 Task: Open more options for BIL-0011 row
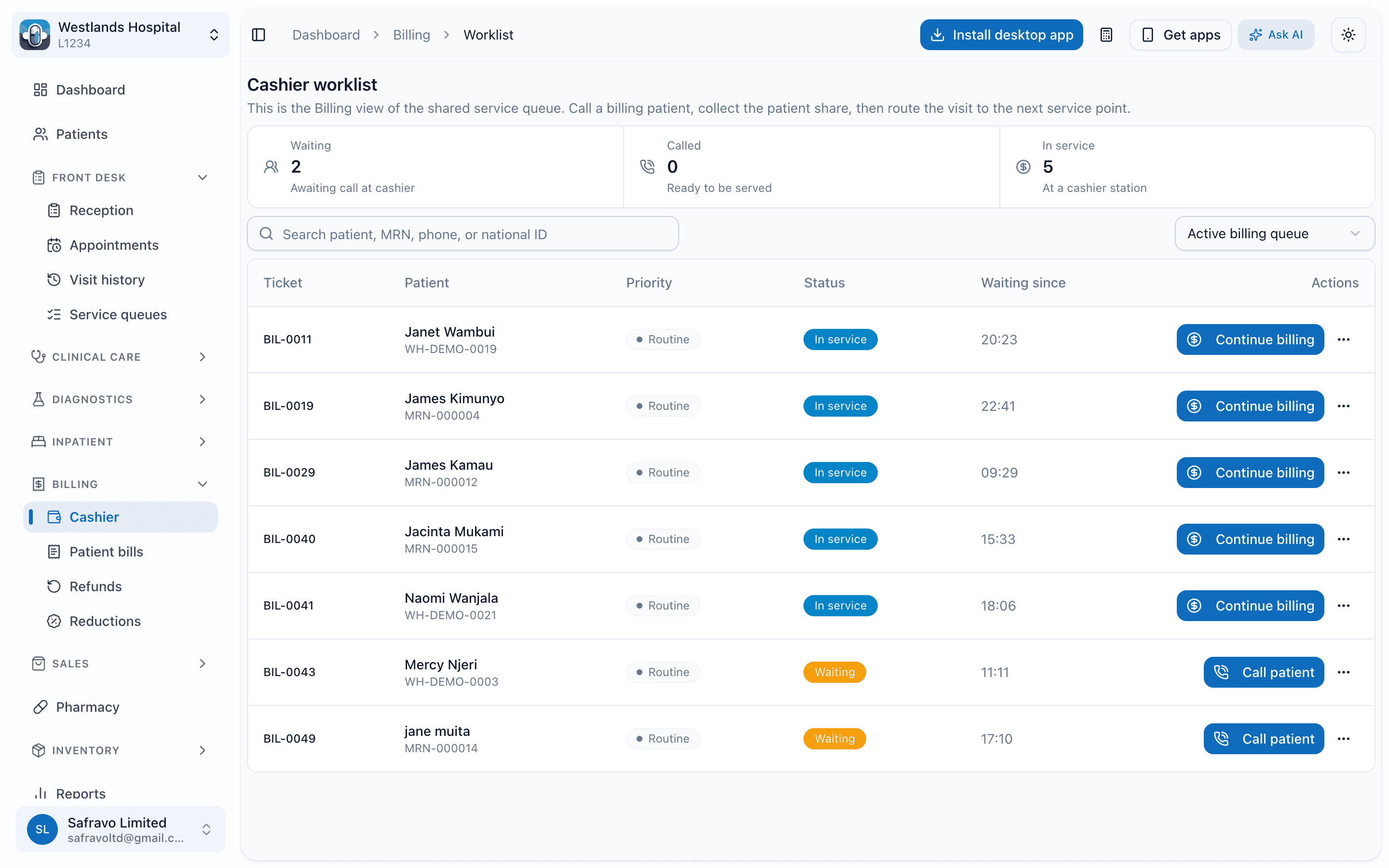[x=1343, y=339]
